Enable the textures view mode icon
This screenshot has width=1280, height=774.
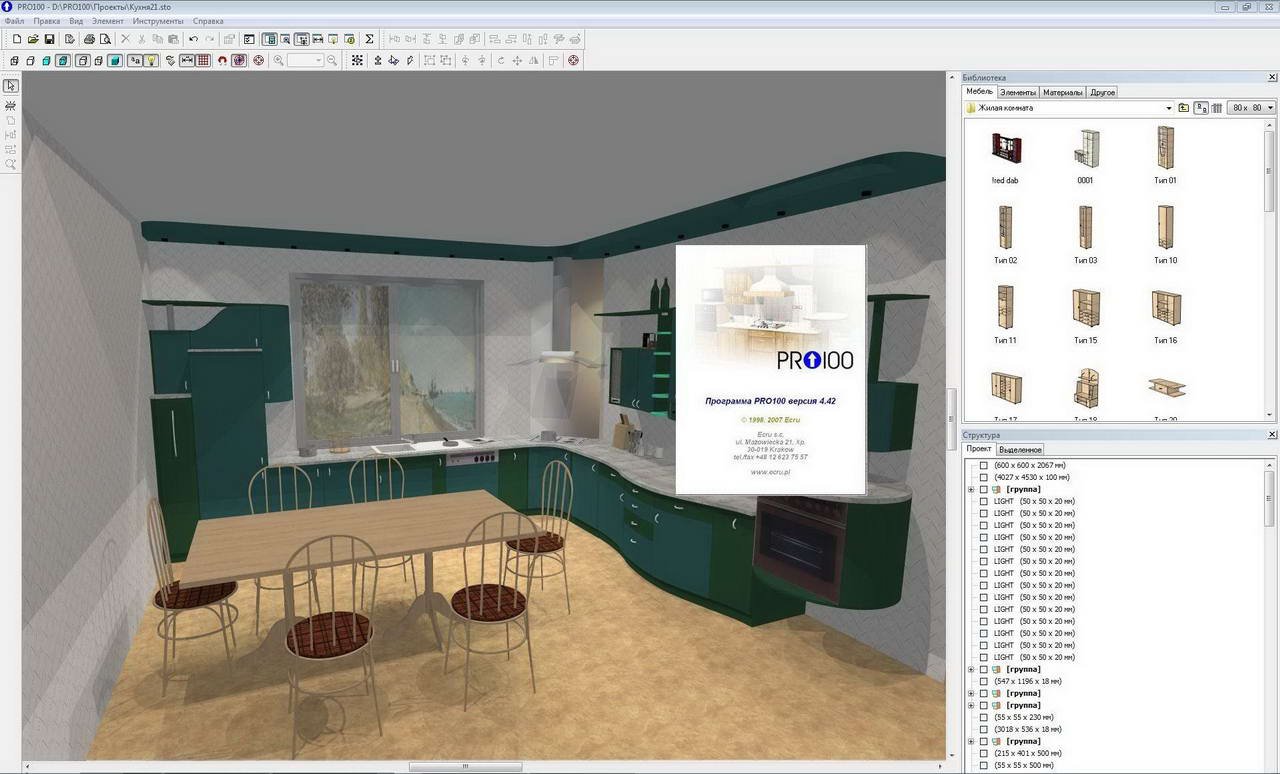[x=62, y=60]
